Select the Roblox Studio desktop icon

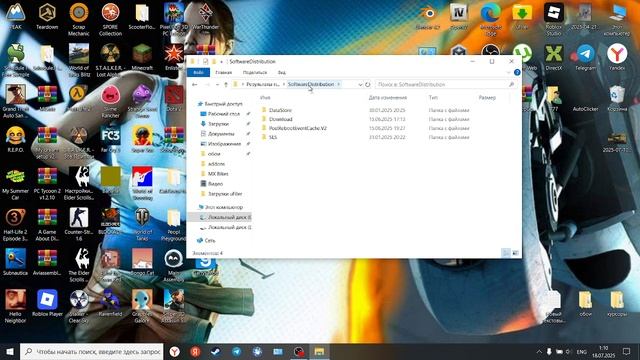[553, 20]
